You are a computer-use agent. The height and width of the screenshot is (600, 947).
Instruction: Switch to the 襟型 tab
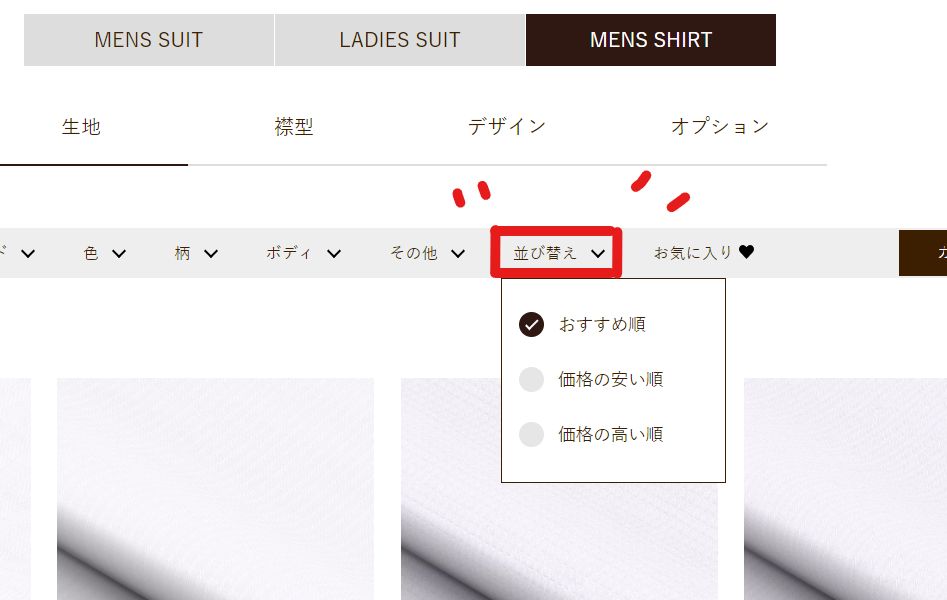click(x=294, y=127)
